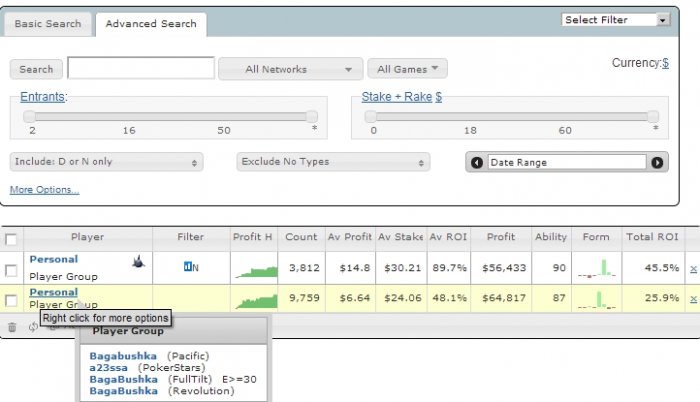Click the next date range arrow
Viewport: 700px width, 402px height.
click(657, 163)
